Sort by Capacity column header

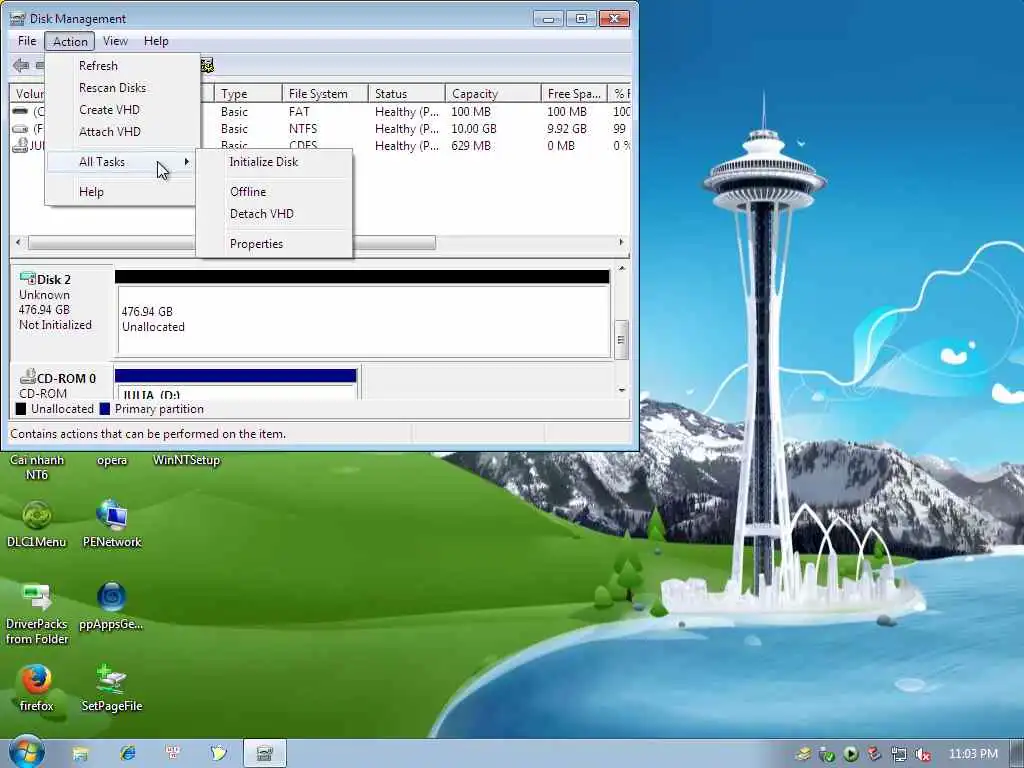[x=493, y=93]
